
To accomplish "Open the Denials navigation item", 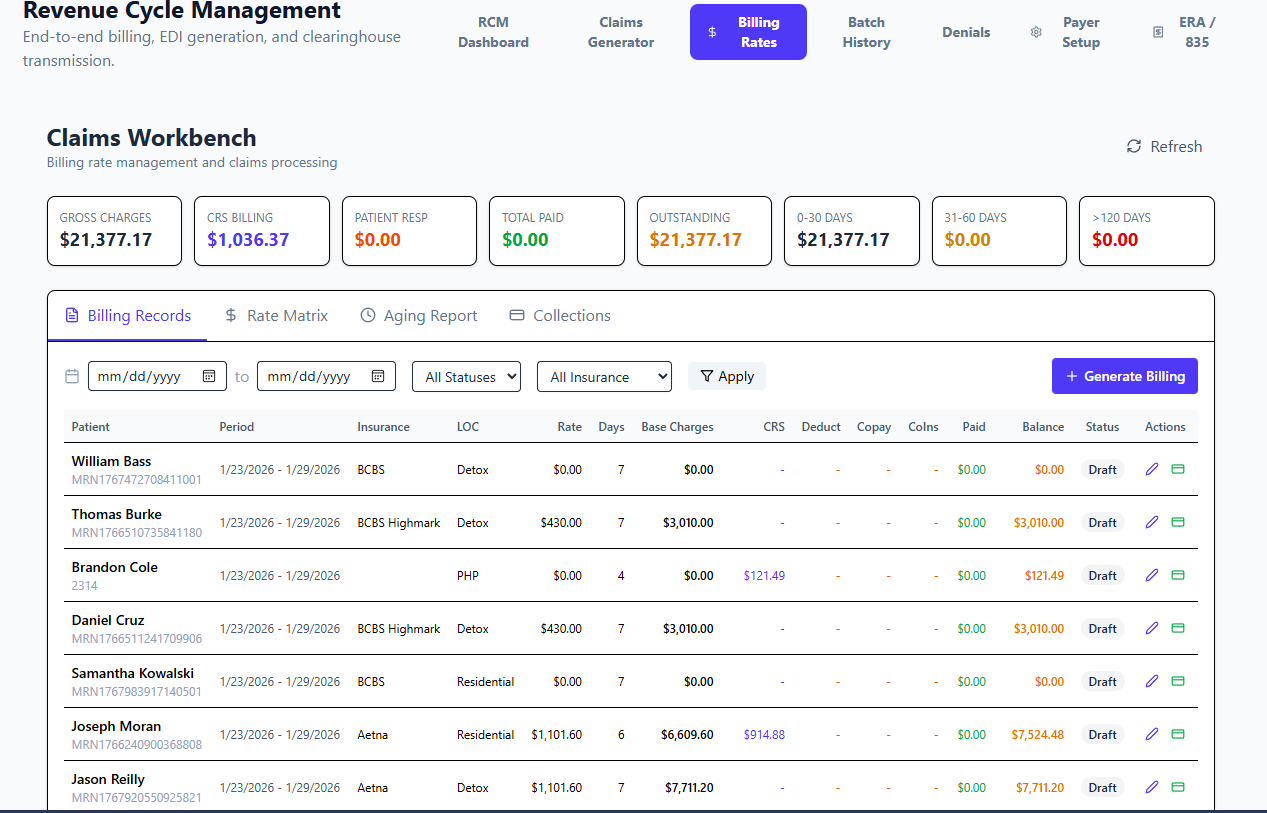I will [x=965, y=32].
